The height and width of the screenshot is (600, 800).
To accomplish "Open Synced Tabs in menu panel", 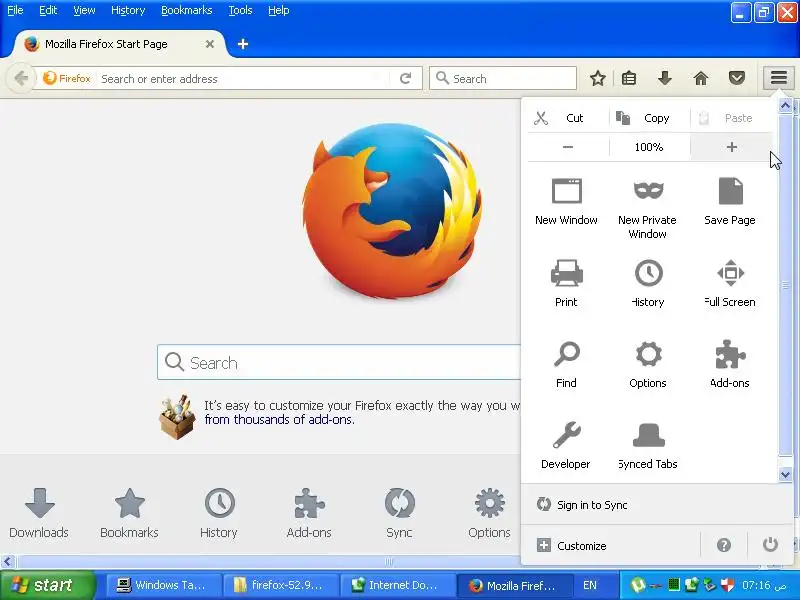I will coord(648,445).
